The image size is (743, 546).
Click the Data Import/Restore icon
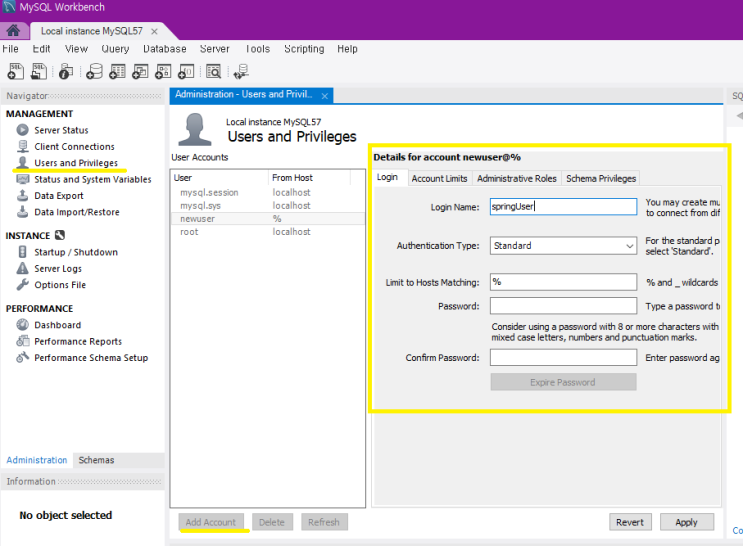pos(22,212)
